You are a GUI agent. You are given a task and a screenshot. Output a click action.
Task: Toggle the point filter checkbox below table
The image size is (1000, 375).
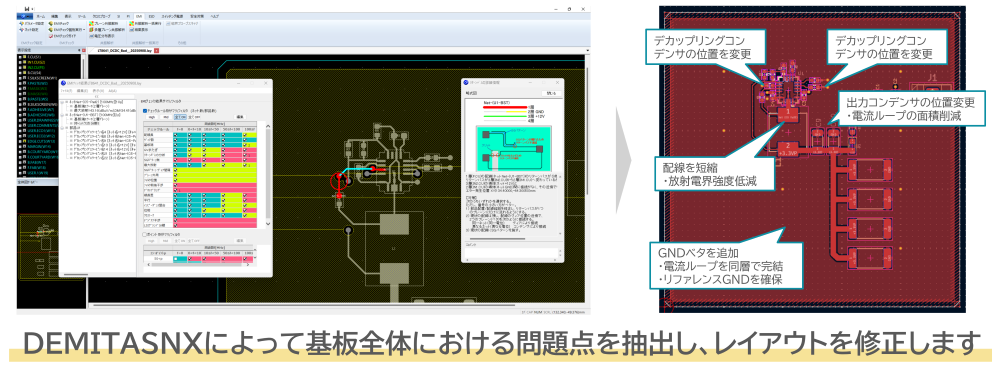point(143,234)
